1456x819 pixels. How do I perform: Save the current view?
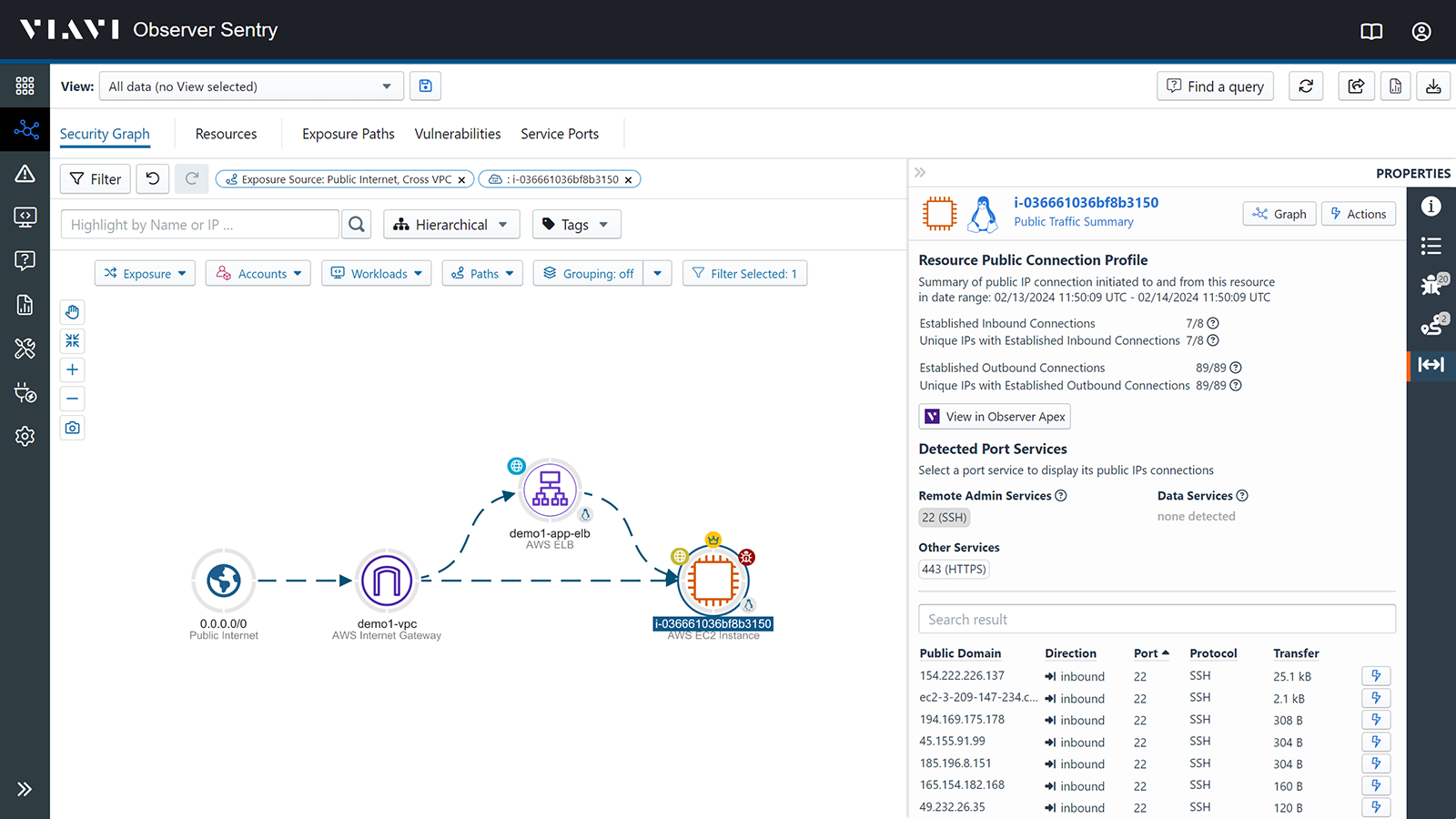(425, 86)
